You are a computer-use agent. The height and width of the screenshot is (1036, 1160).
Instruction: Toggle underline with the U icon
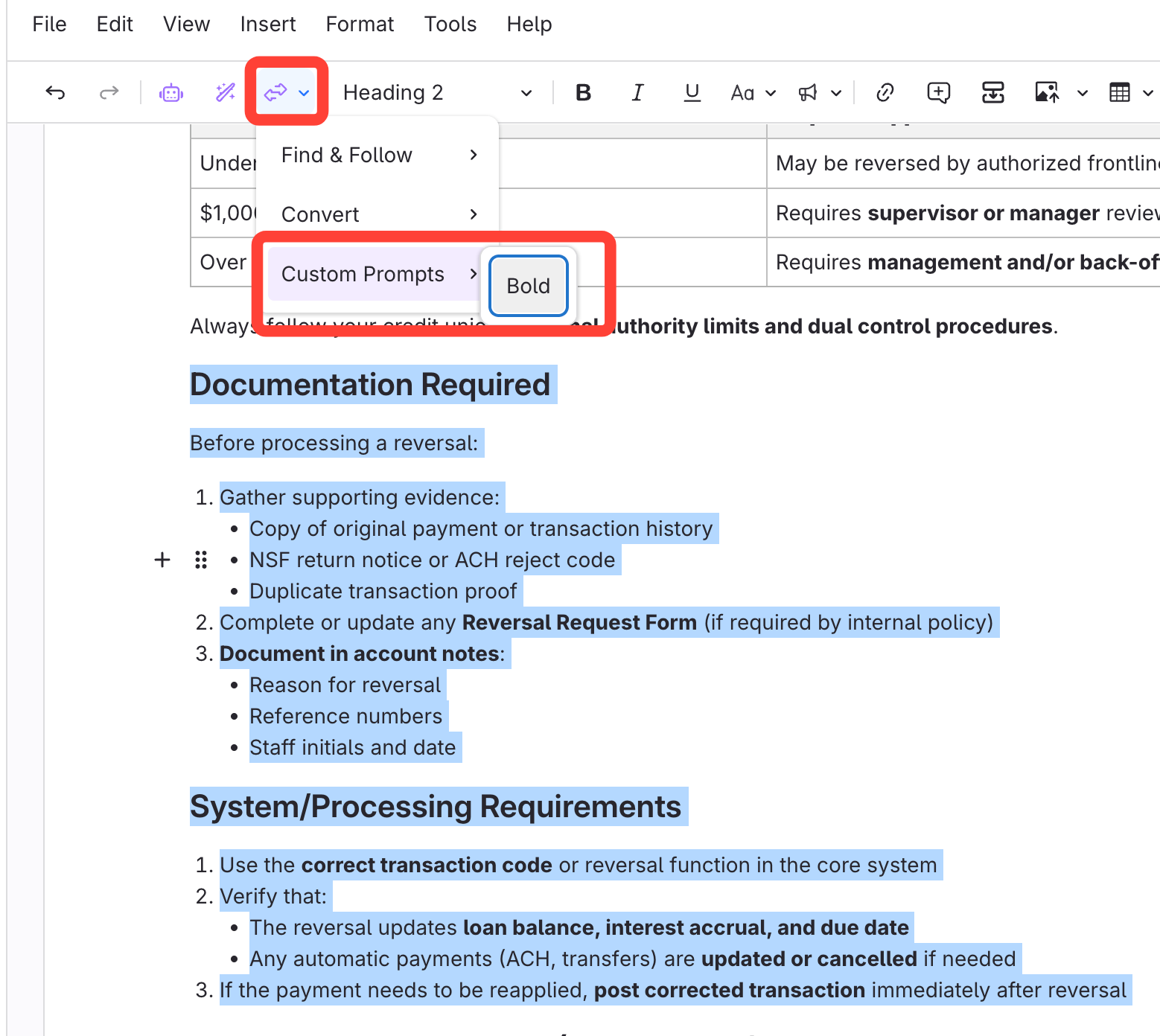pyautogui.click(x=692, y=92)
